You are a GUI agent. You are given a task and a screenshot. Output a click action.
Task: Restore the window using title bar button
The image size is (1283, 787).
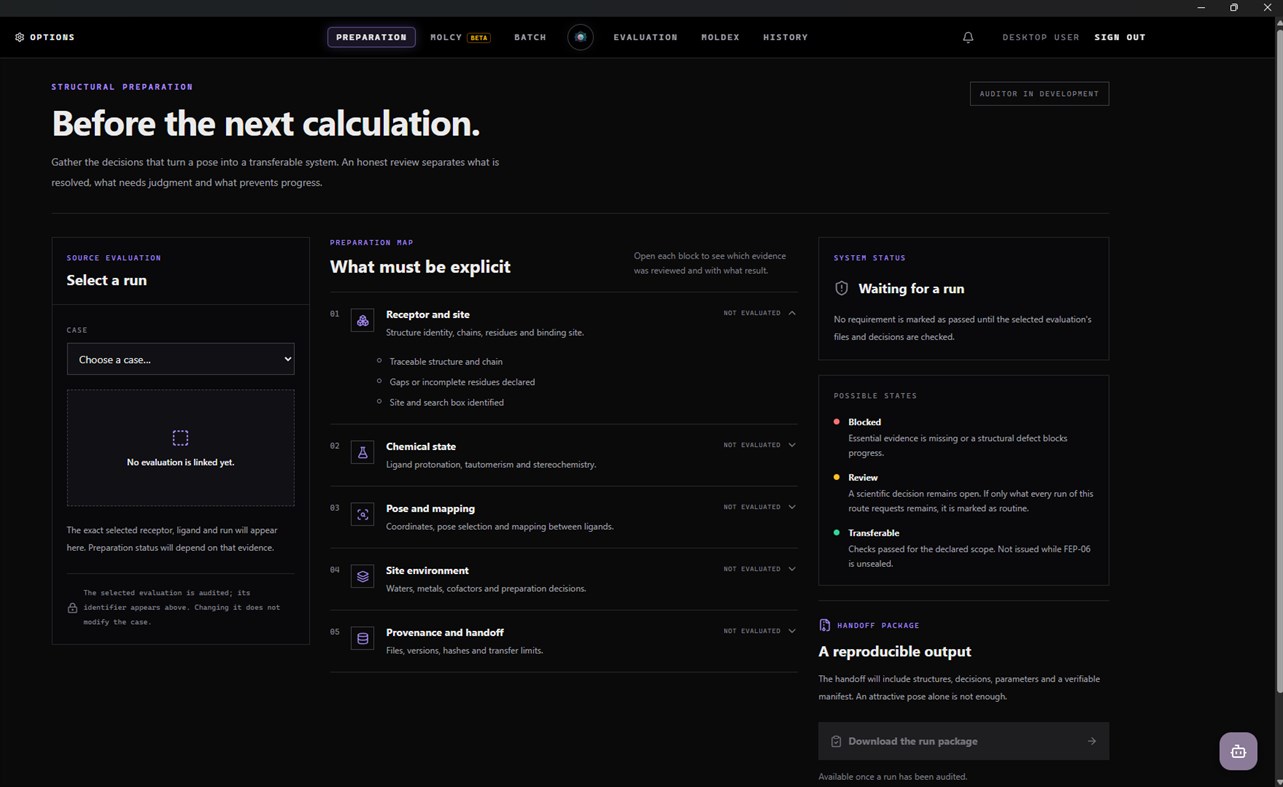click(1233, 7)
